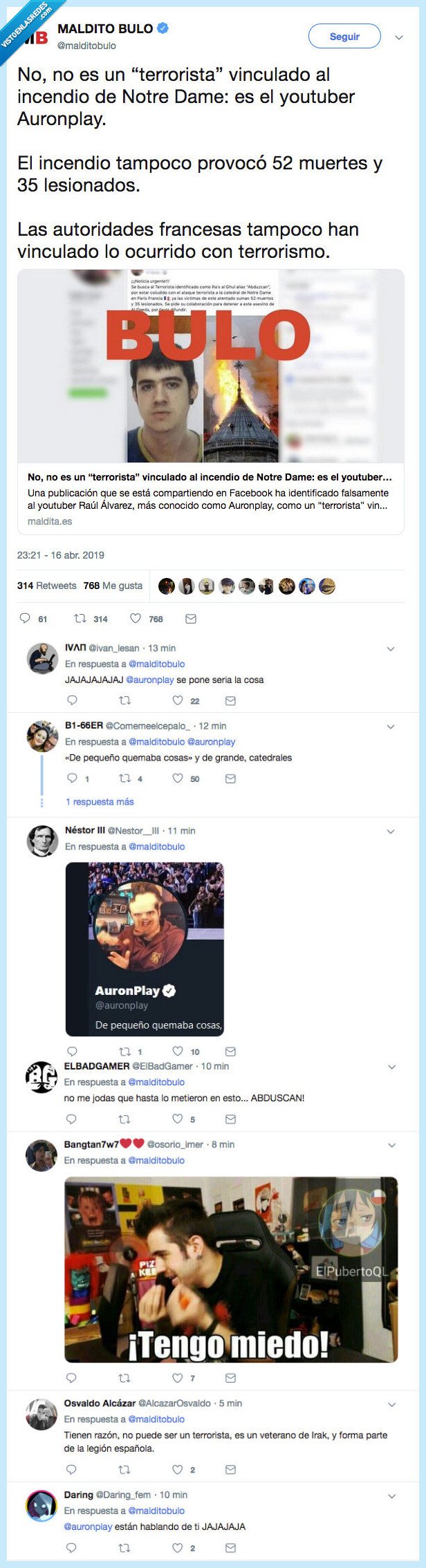Like ELBADGAMER's reply about ABDUSCAN
The height and width of the screenshot is (1568, 426).
pos(178,1119)
